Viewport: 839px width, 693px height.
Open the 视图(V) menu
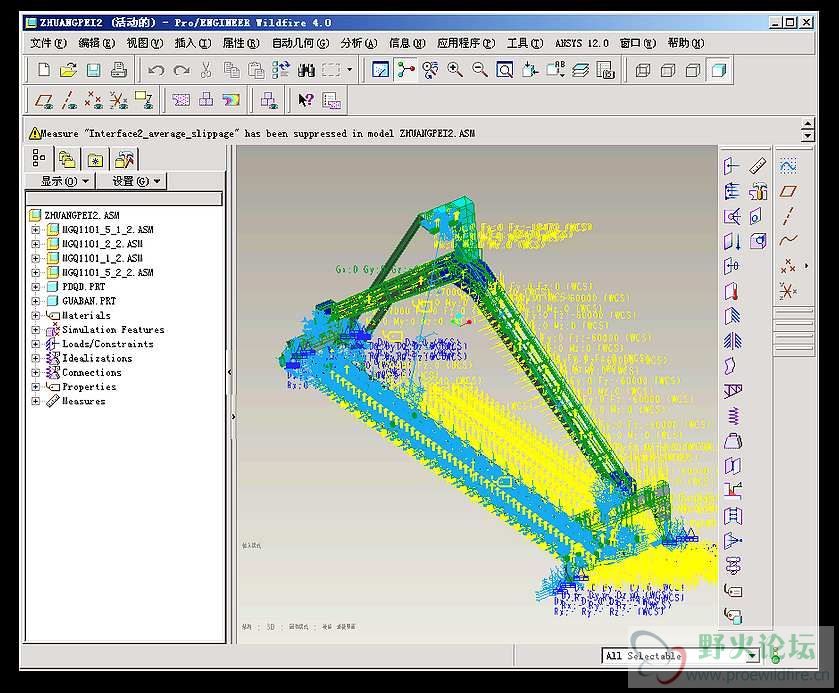pyautogui.click(x=144, y=43)
